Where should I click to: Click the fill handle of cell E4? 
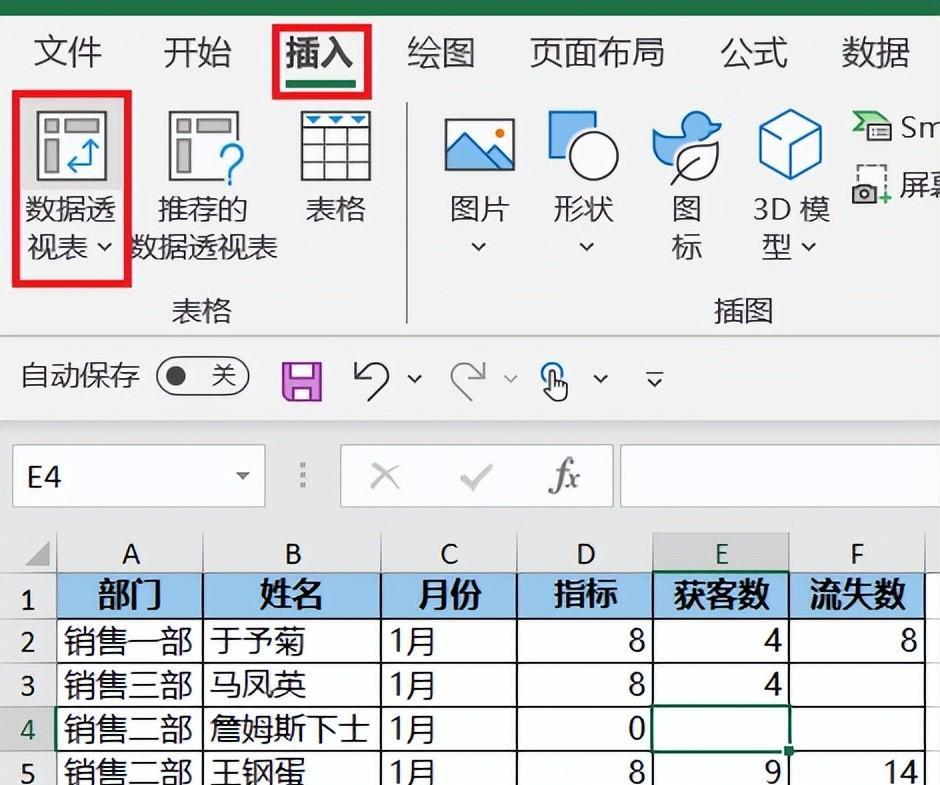[789, 751]
